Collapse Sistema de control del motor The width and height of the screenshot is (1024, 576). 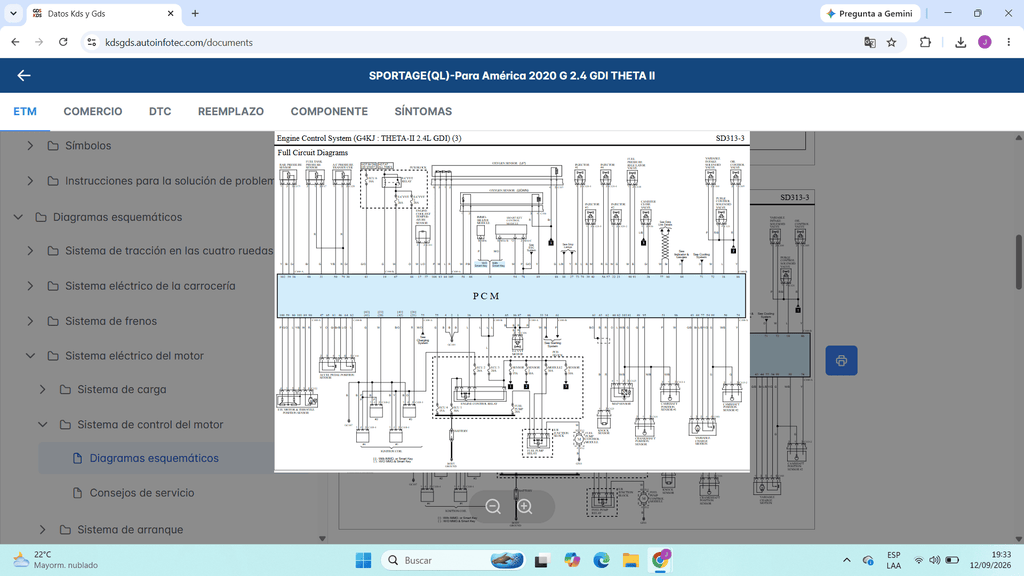(42, 424)
